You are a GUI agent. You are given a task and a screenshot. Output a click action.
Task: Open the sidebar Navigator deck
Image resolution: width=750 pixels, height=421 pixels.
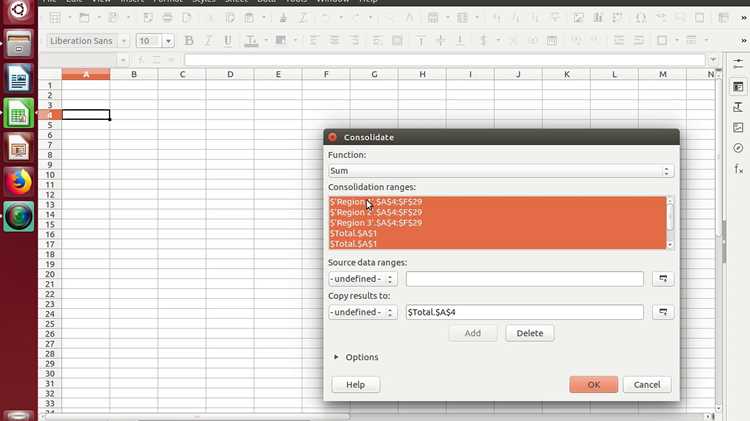click(739, 148)
